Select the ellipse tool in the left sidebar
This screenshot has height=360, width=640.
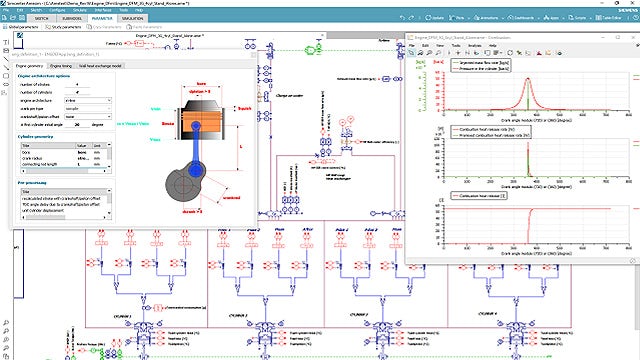point(6,84)
